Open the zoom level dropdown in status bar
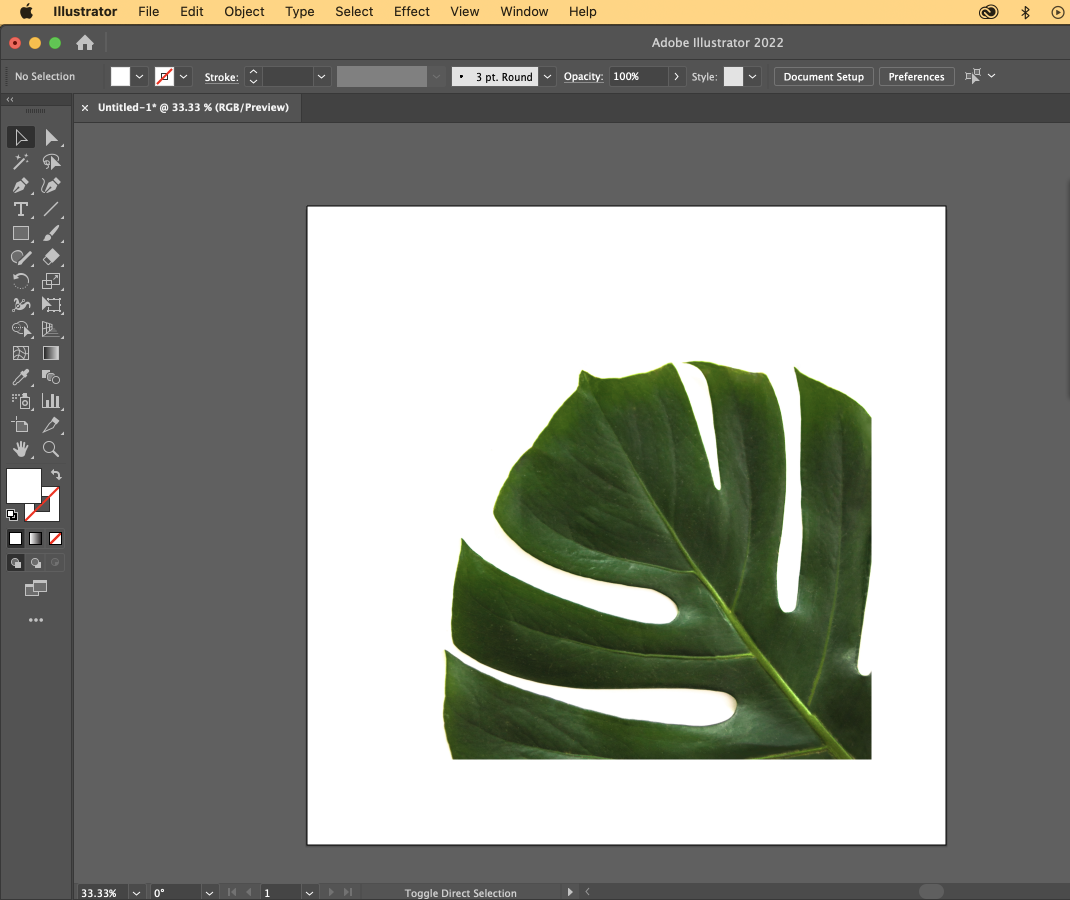Viewport: 1070px width, 900px height. tap(135, 892)
